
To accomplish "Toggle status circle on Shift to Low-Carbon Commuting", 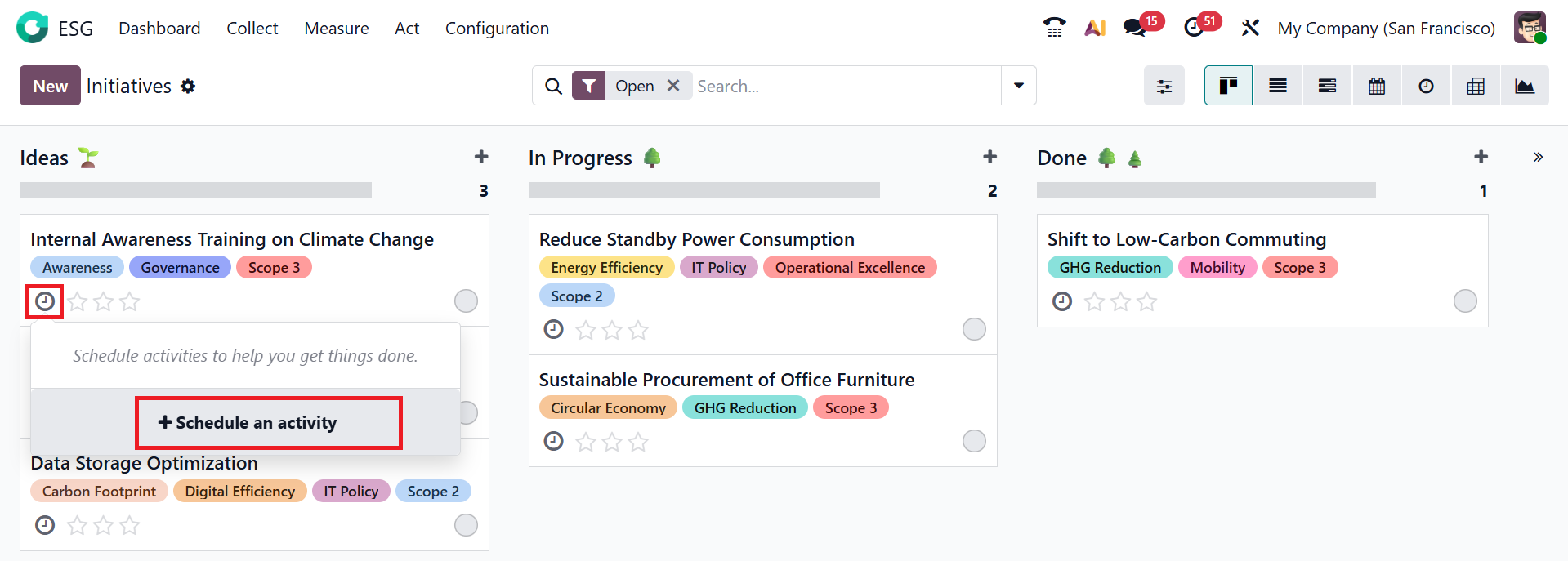I will [x=1465, y=301].
